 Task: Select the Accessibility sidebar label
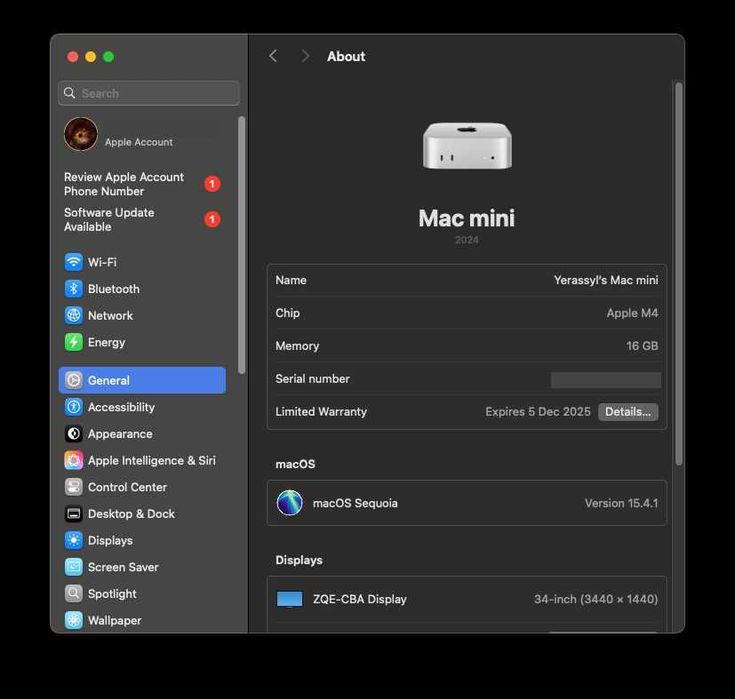(121, 407)
